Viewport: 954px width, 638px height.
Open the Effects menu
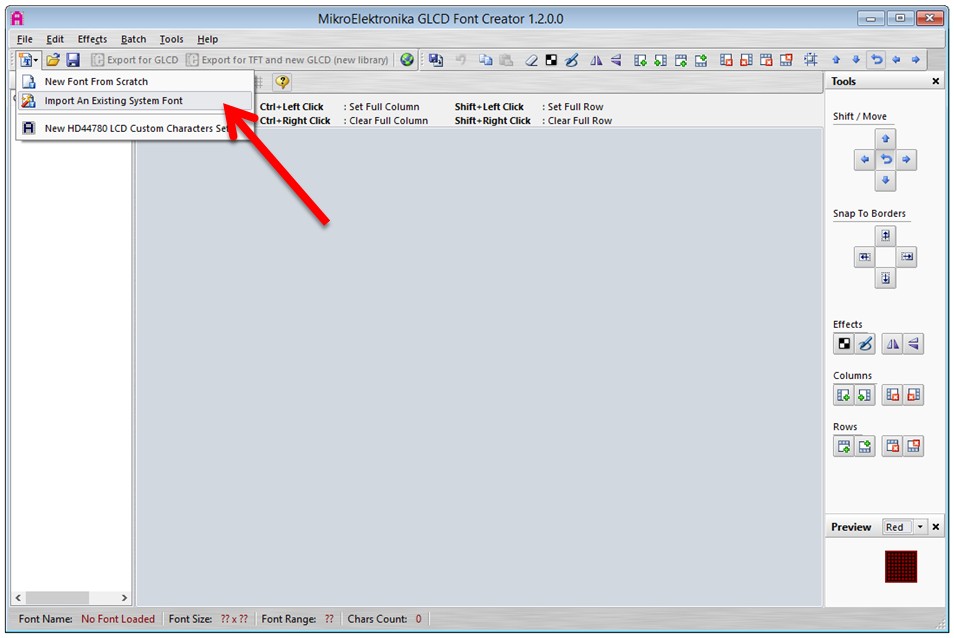[92, 39]
